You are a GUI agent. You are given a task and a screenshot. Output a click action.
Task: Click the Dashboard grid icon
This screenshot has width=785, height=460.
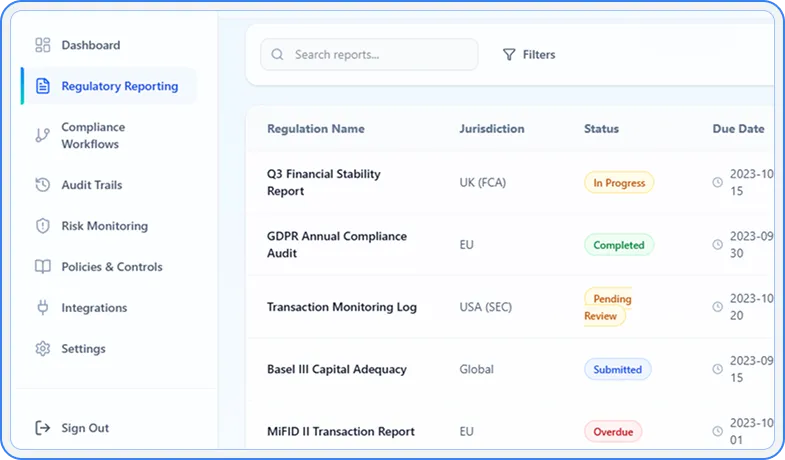pos(42,45)
